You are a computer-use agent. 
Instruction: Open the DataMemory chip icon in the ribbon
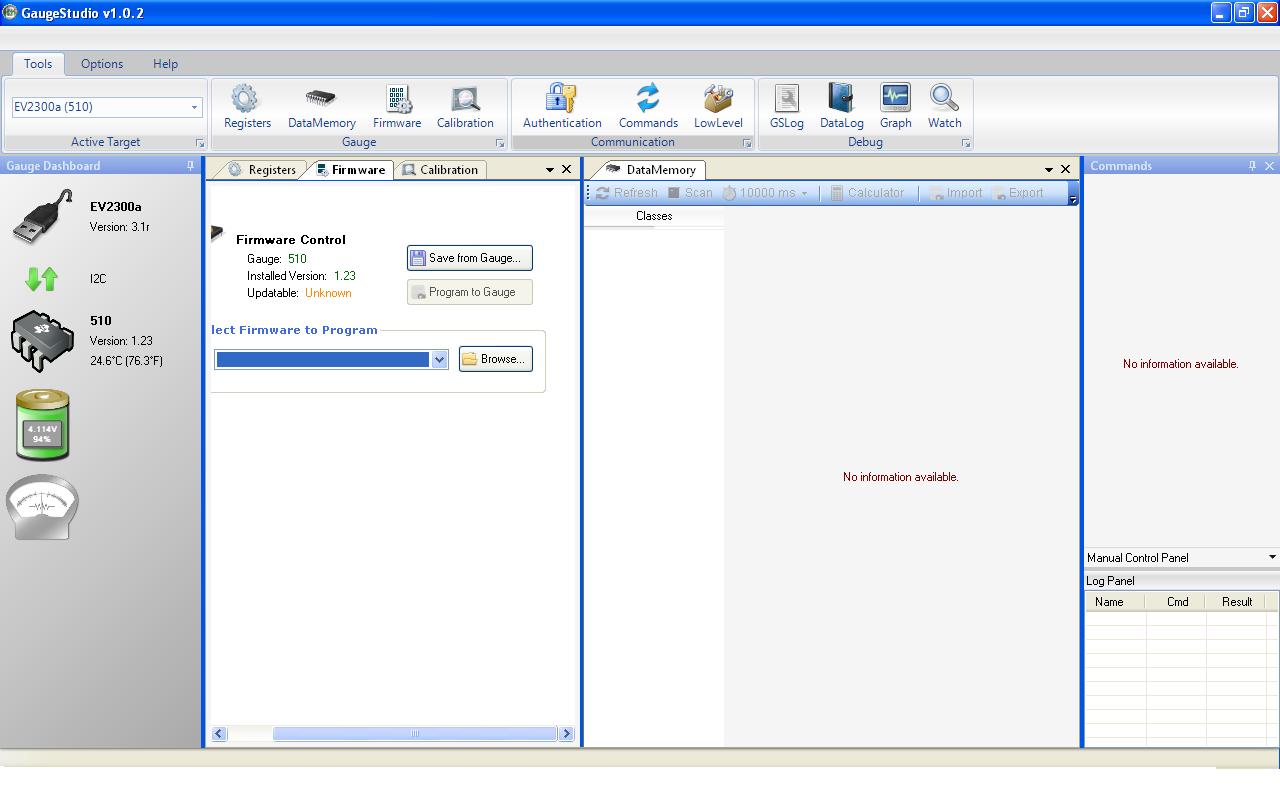(321, 107)
